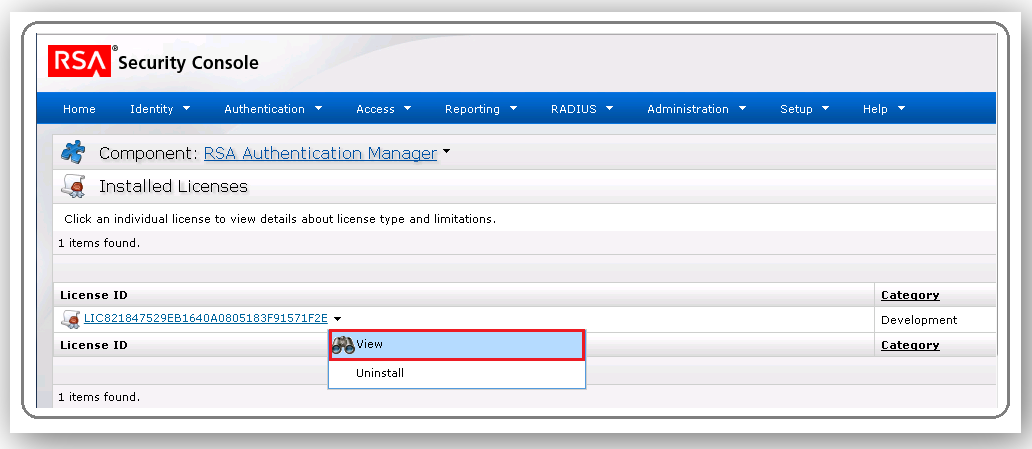The height and width of the screenshot is (449, 1032).
Task: Expand the arrow next to RSA Authentication Manager
Action: (447, 153)
